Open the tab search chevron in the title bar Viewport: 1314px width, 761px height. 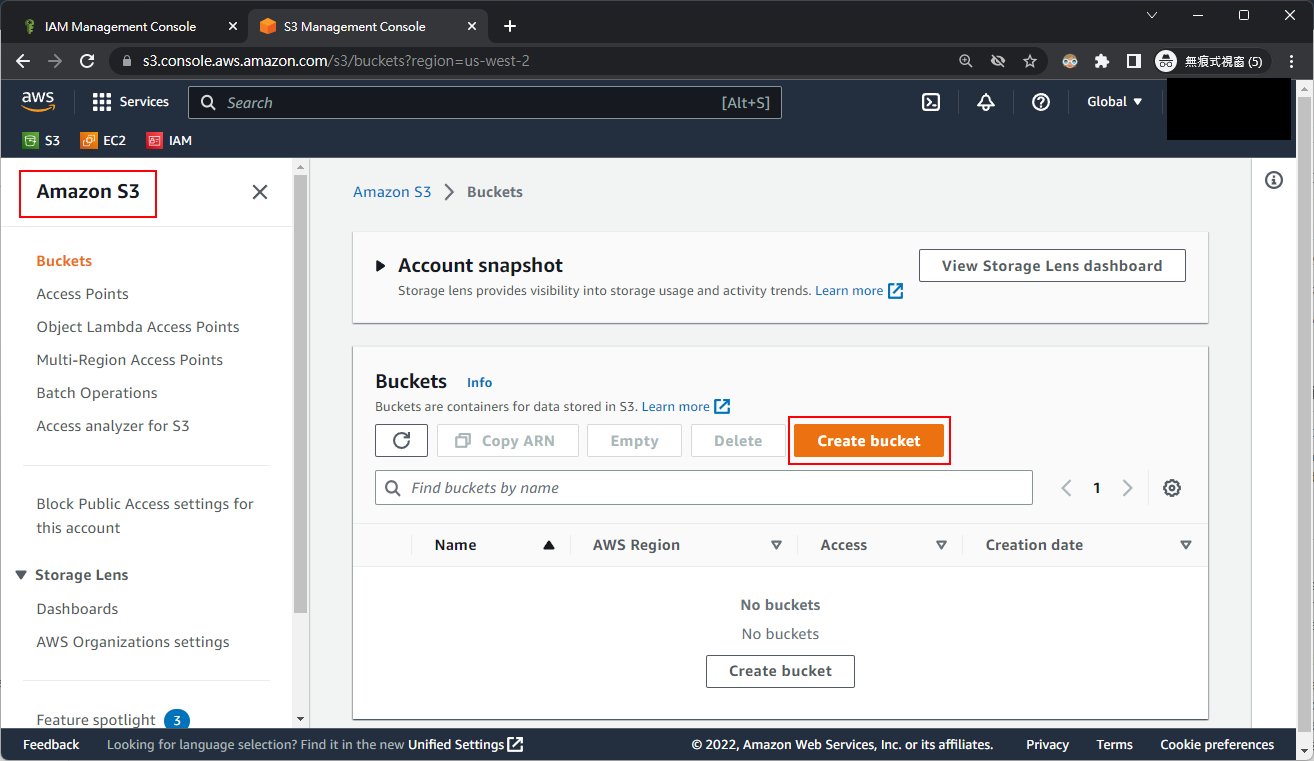[1152, 15]
